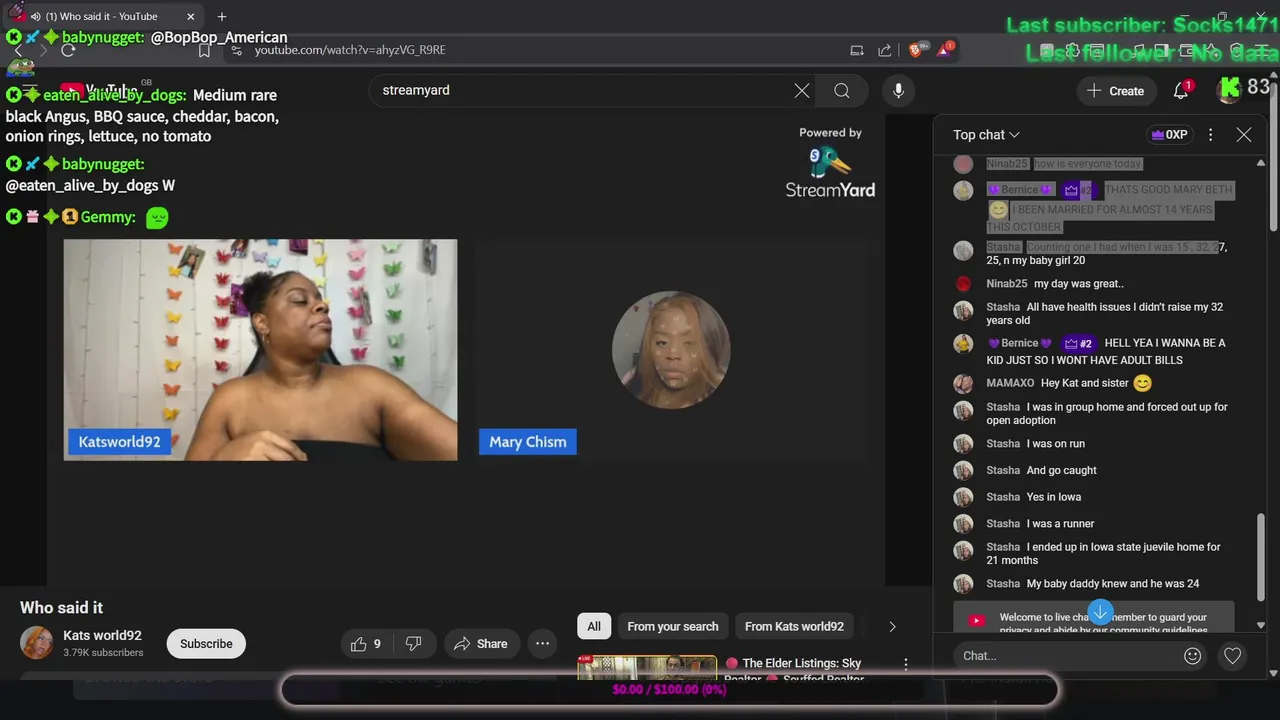Open the Brave Shields lion icon

click(917, 49)
